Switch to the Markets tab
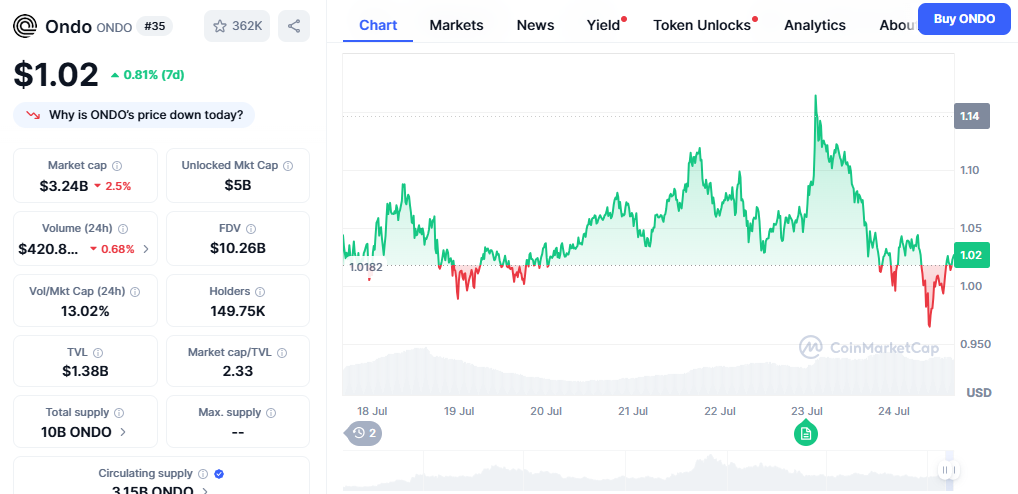1018x494 pixels. [x=456, y=25]
